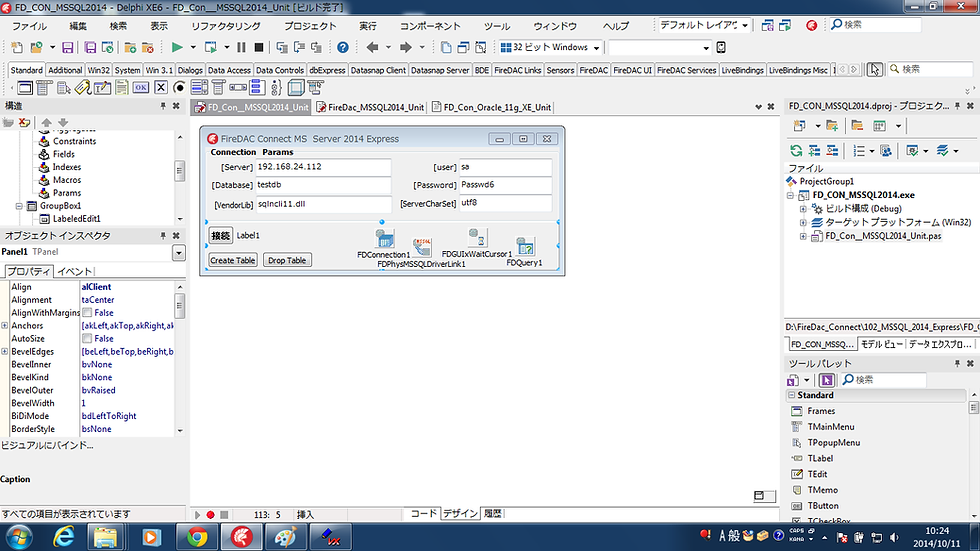Screen dimensions: 980x551
Task: Click the play macro triangle in editor status bar
Action: (198, 515)
